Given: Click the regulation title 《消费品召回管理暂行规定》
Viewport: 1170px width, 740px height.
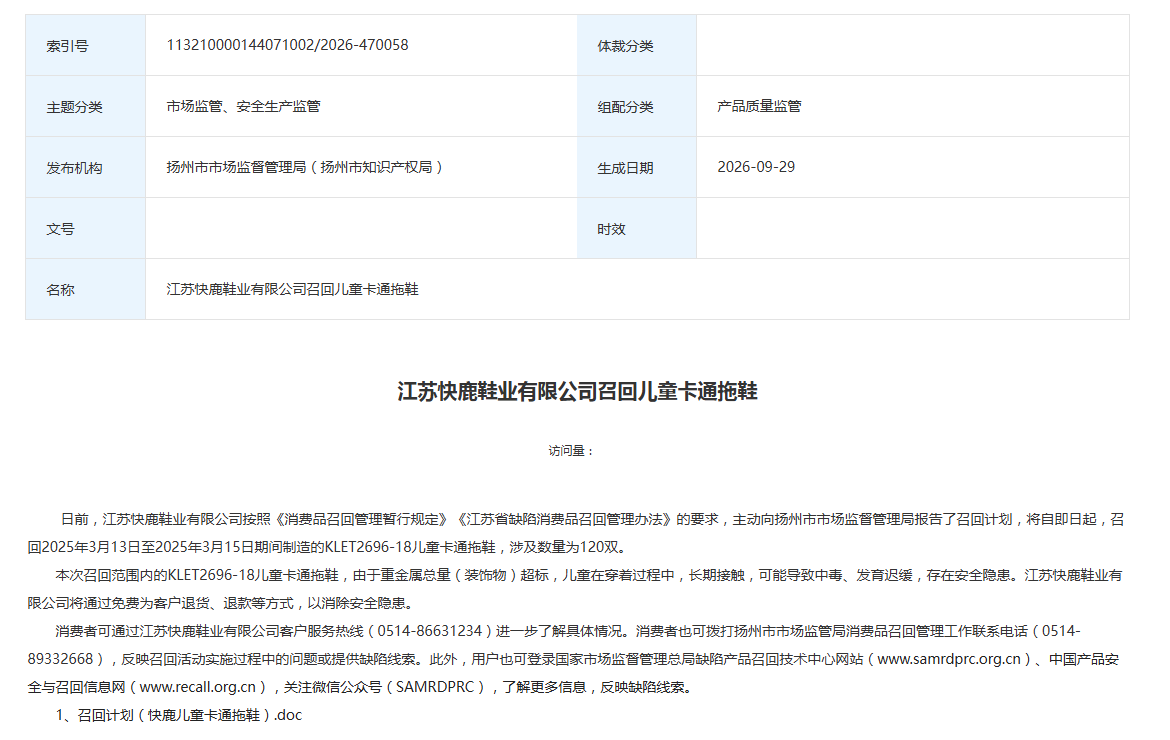Looking at the screenshot, I should coord(363,519).
